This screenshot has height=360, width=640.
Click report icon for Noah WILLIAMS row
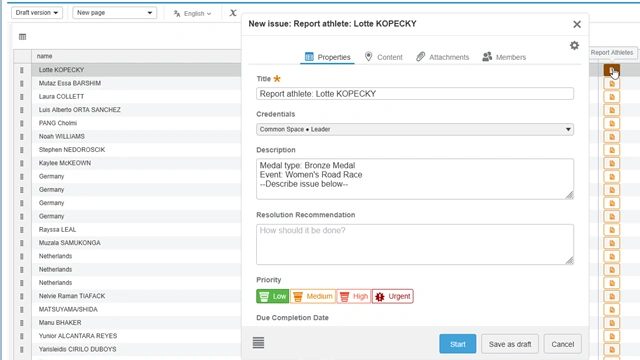pyautogui.click(x=611, y=137)
